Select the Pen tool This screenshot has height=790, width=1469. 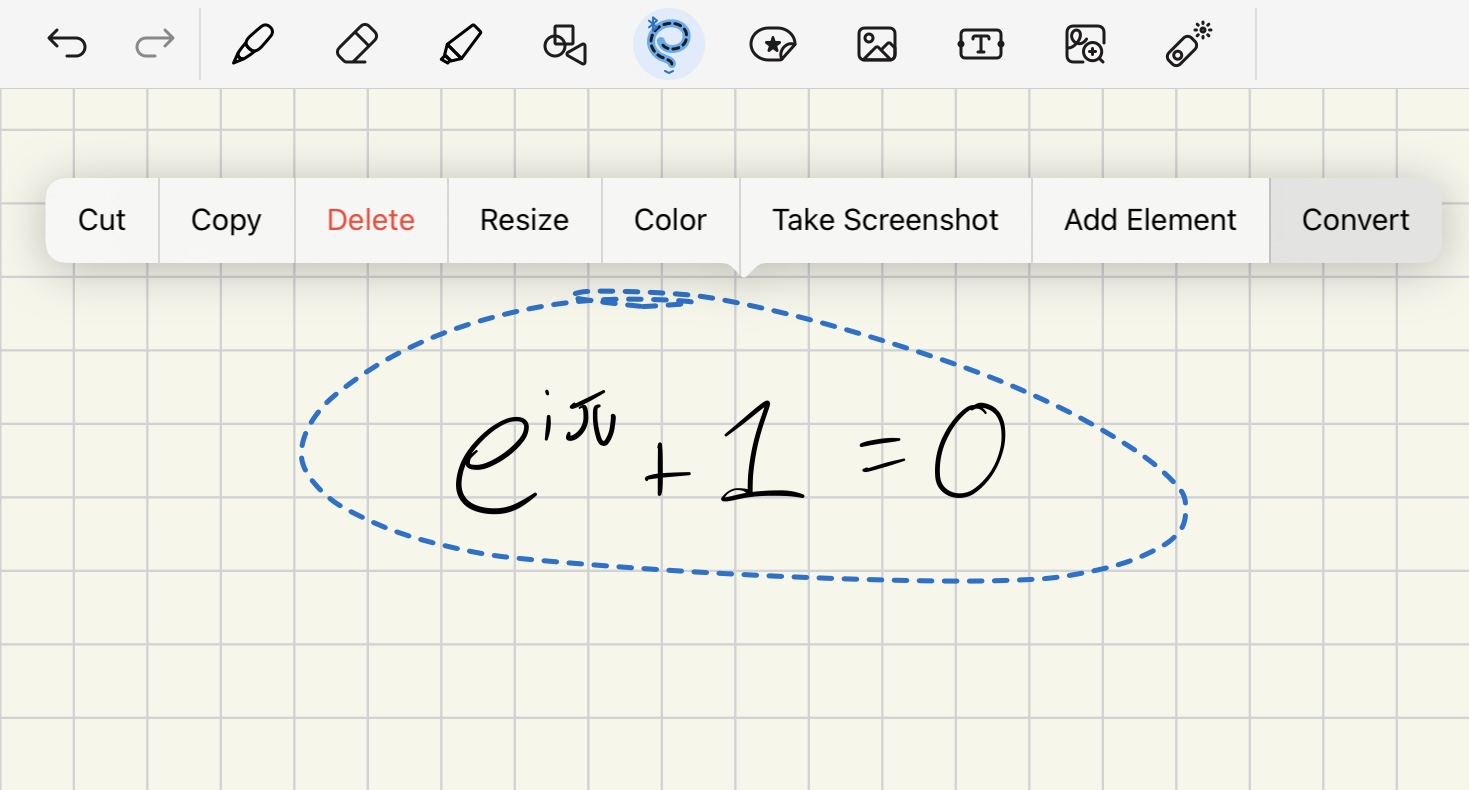253,44
